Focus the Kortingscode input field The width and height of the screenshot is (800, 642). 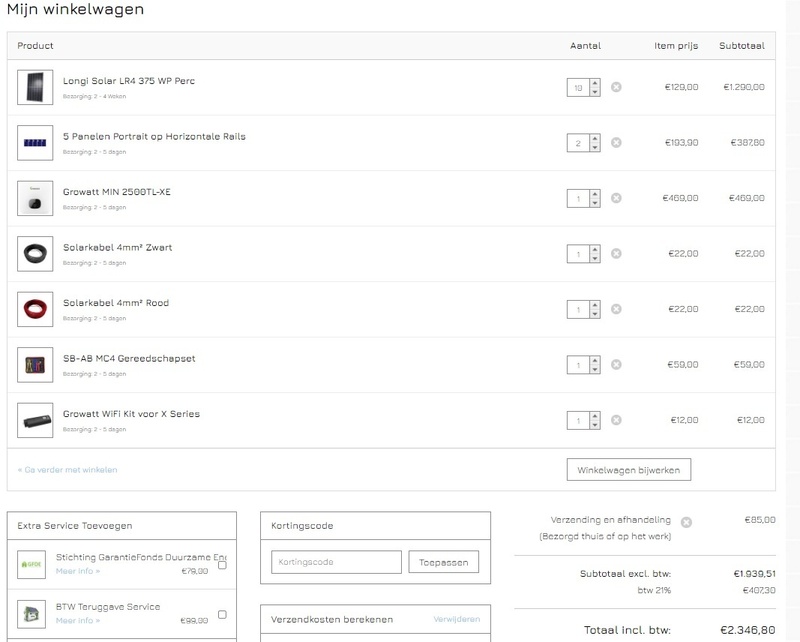click(x=336, y=562)
